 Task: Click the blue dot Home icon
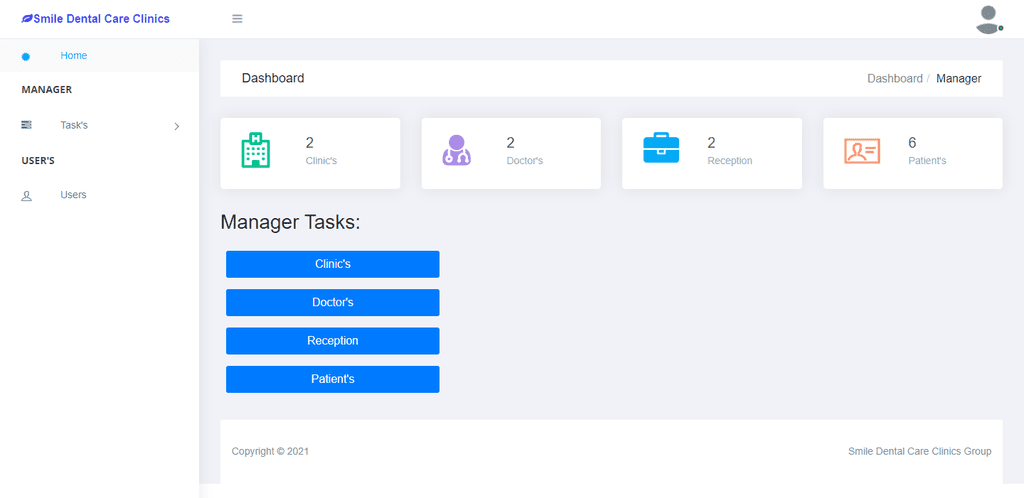coord(26,57)
